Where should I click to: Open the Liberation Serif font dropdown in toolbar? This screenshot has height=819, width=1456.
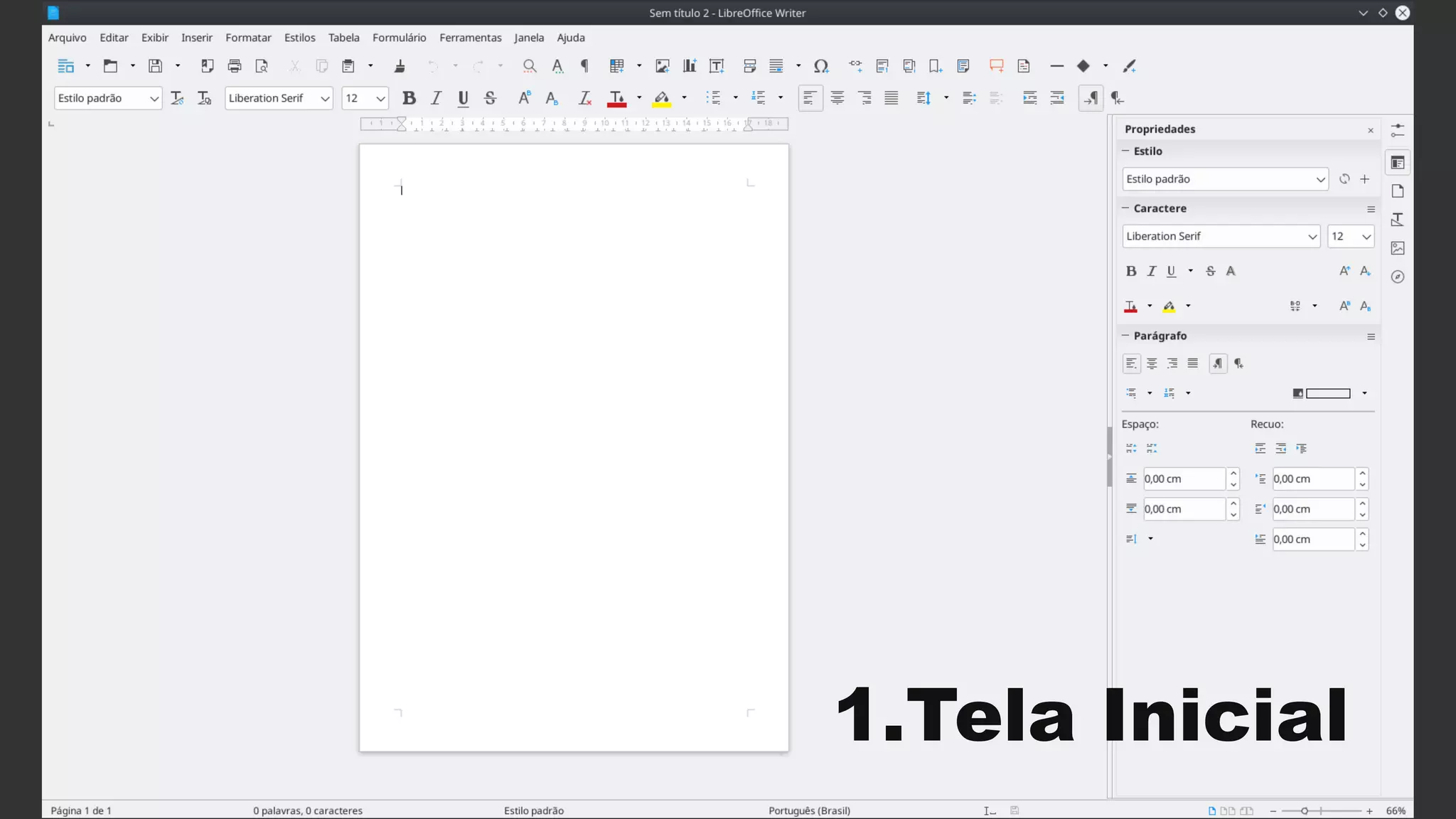click(x=325, y=98)
